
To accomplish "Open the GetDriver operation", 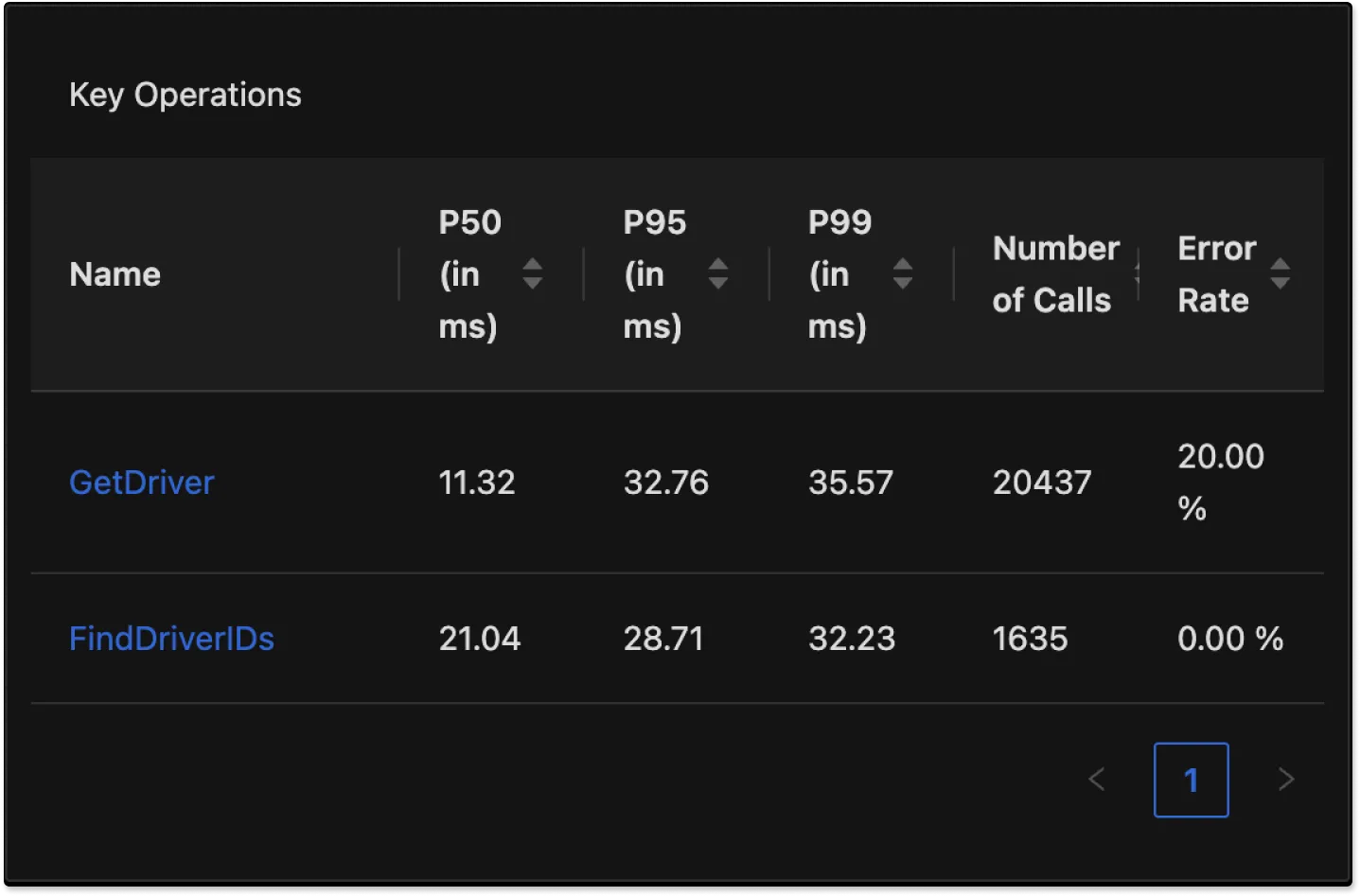I will pos(142,483).
